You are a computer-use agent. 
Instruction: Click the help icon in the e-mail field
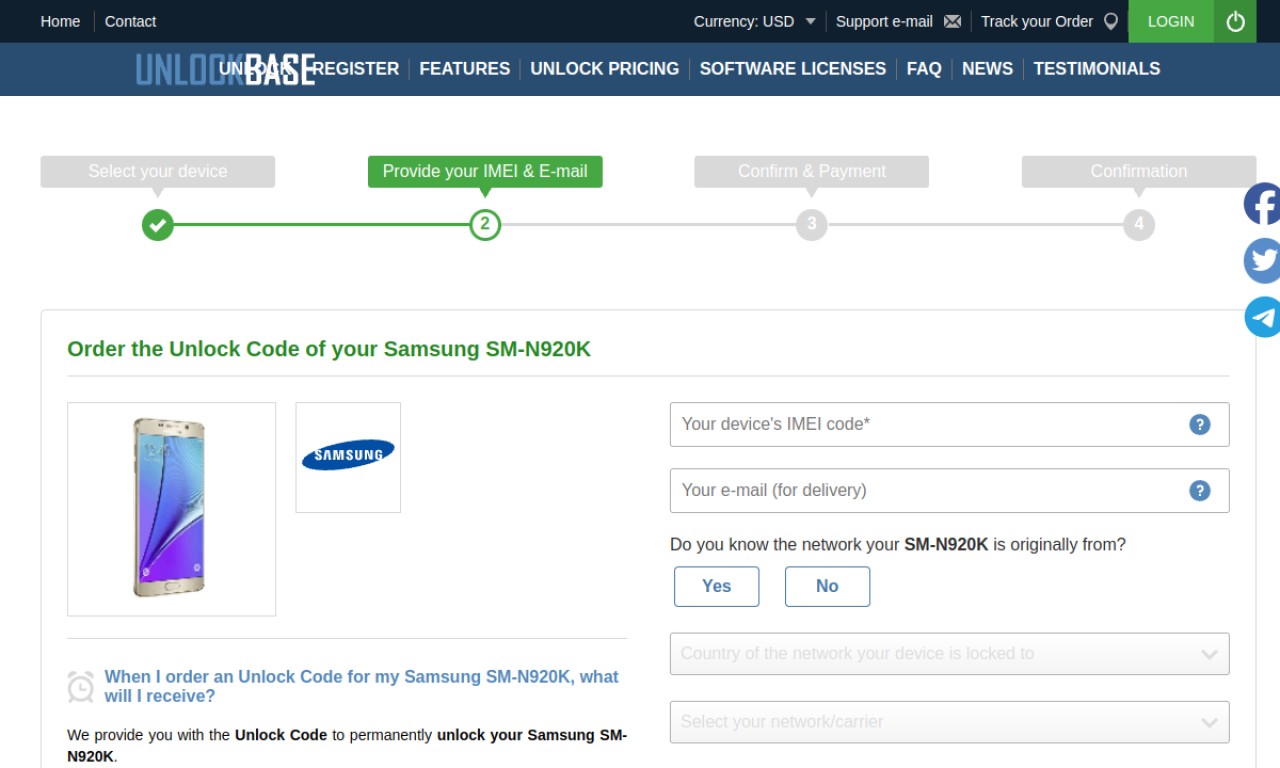(1200, 490)
